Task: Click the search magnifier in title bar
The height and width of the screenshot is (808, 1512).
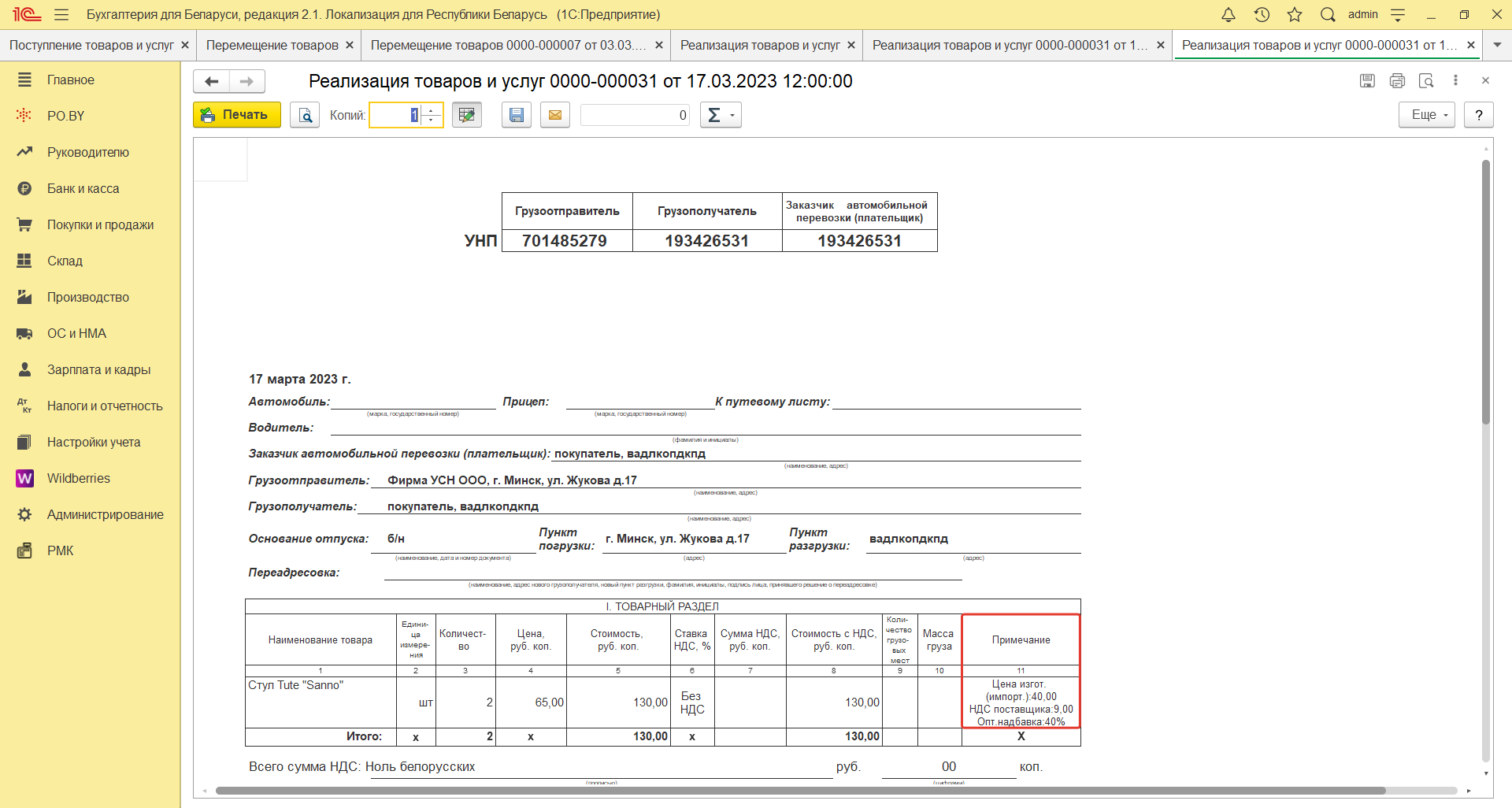Action: 1328,14
